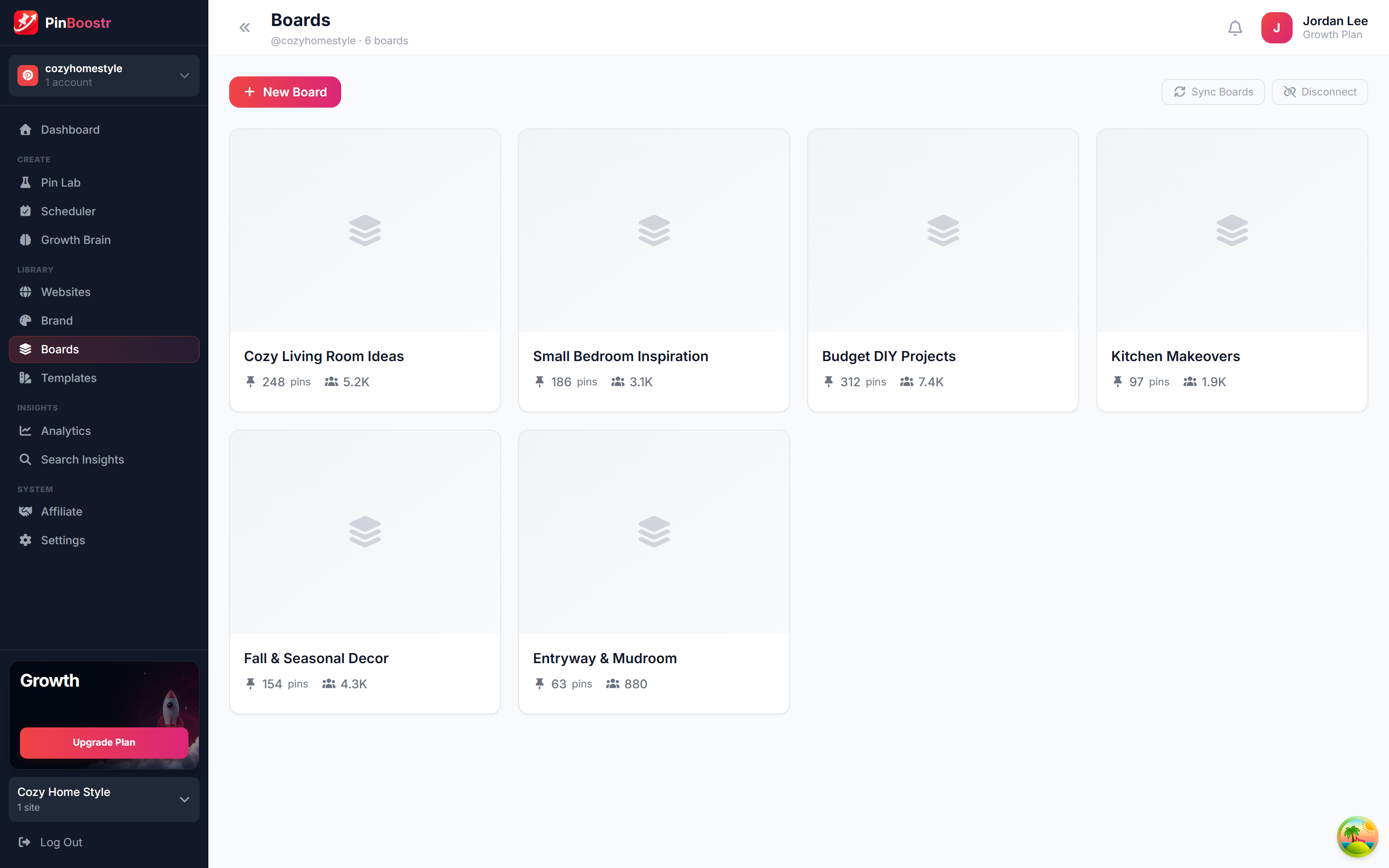Click the Sync Boards refresh icon
The width and height of the screenshot is (1389, 868).
pos(1179,92)
